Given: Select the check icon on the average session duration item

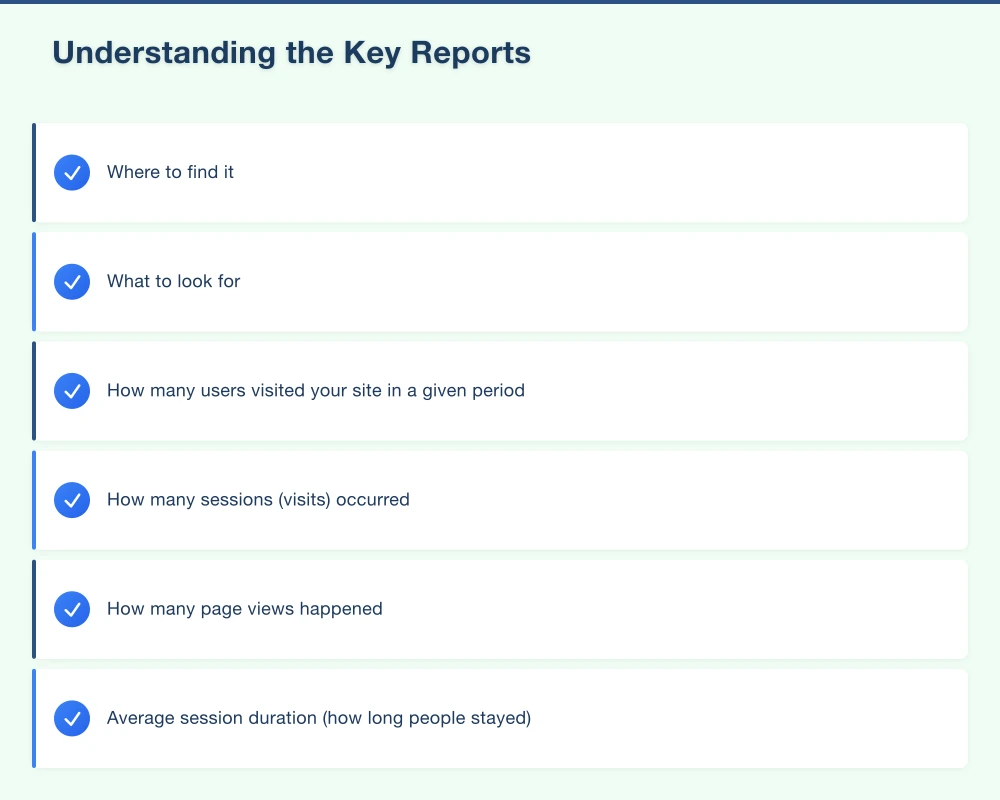Looking at the screenshot, I should click(x=71, y=718).
